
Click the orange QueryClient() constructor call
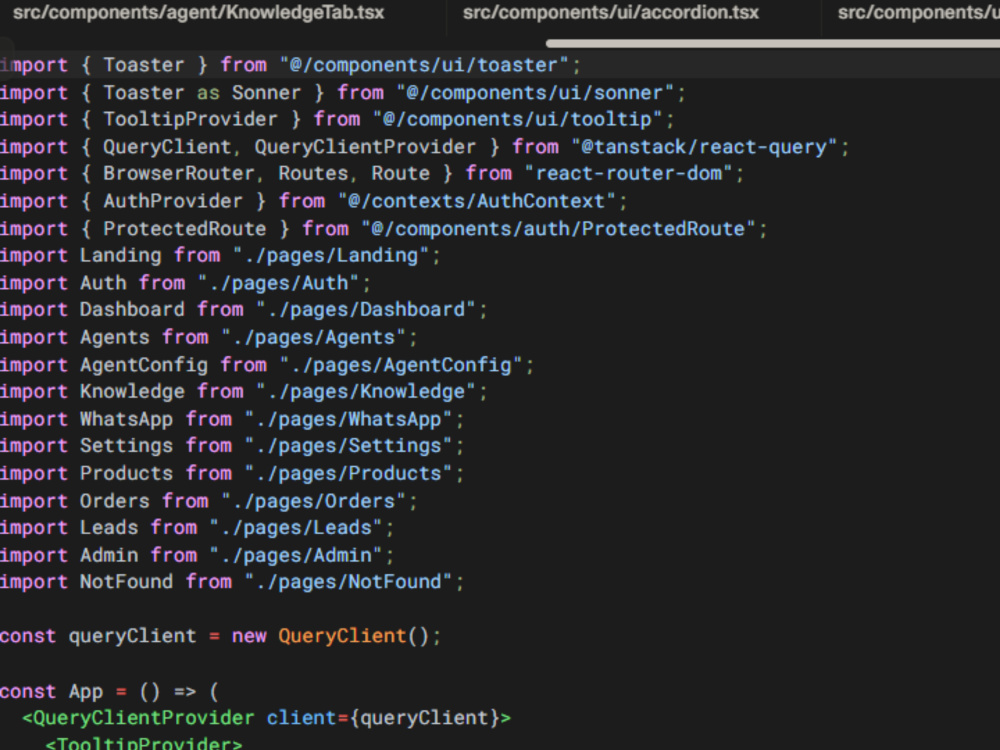pyautogui.click(x=353, y=636)
